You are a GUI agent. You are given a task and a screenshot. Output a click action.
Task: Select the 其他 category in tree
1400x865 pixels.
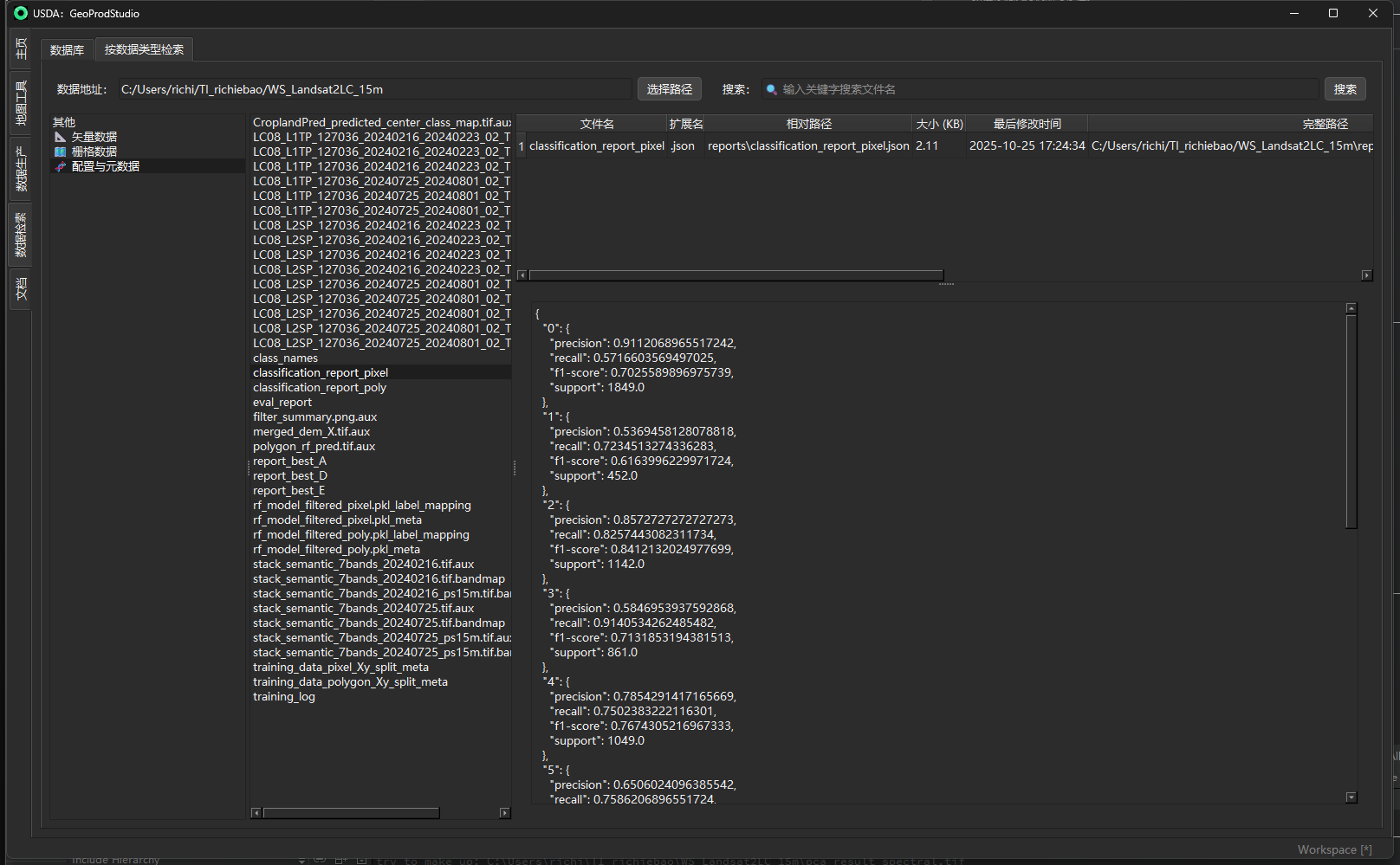click(x=64, y=122)
